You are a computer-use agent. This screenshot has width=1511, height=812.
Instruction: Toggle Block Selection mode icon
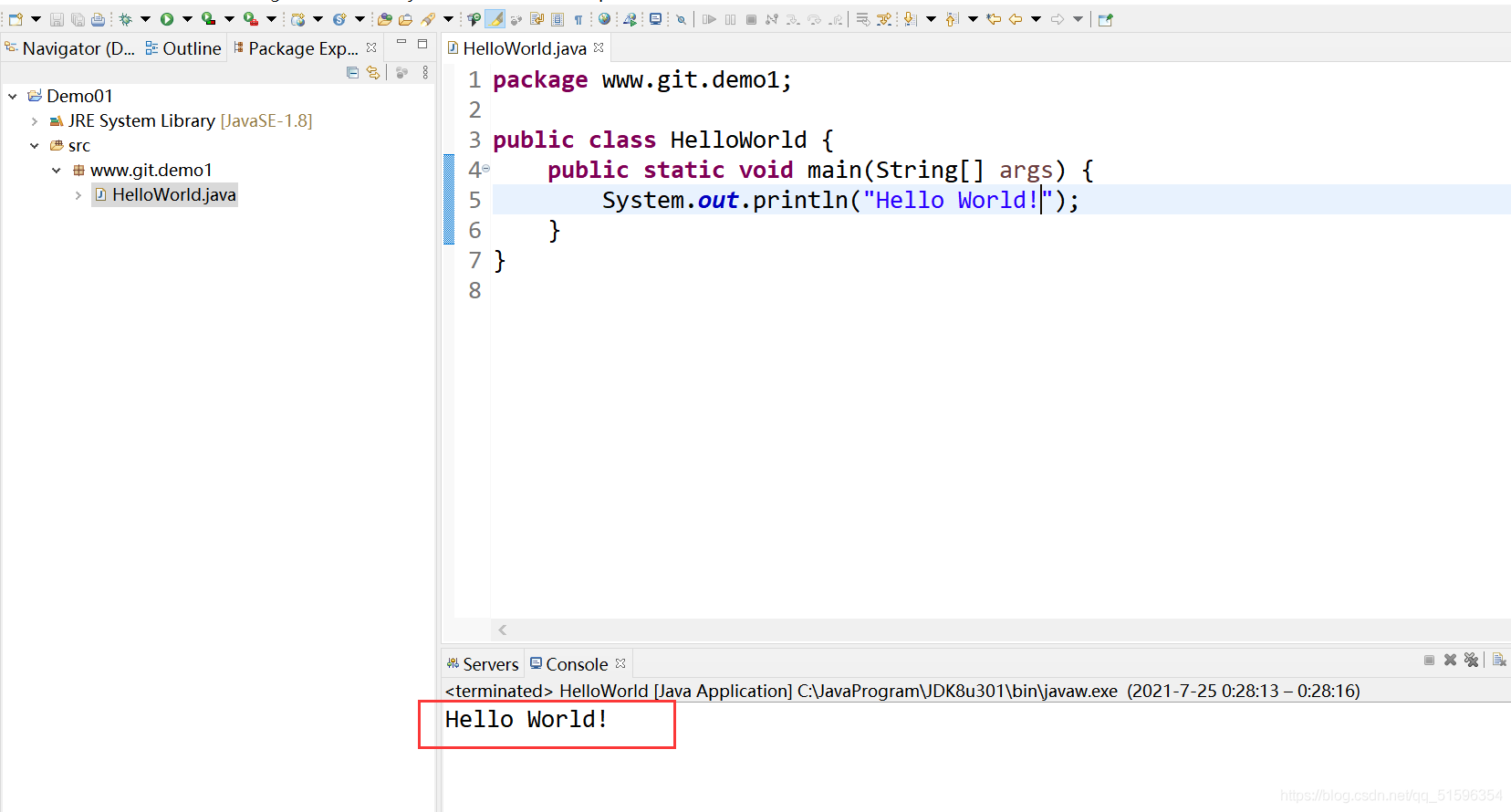557,19
